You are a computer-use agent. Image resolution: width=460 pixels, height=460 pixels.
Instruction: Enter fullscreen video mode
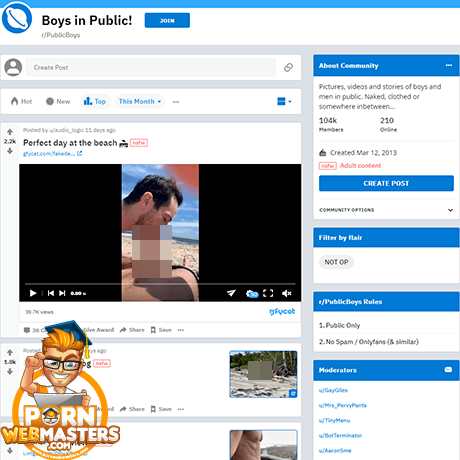coord(268,293)
